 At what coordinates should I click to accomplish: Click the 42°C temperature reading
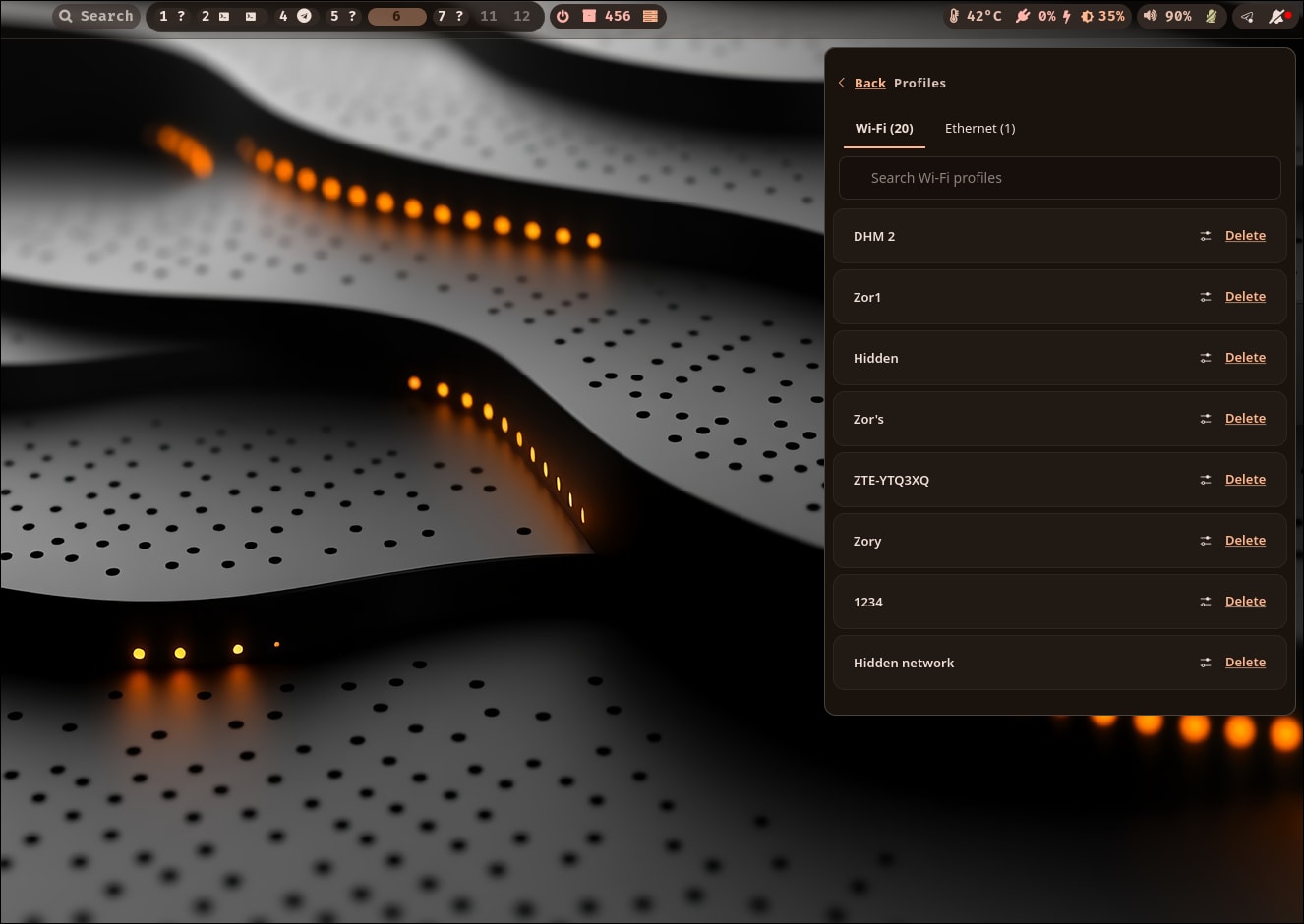[984, 16]
